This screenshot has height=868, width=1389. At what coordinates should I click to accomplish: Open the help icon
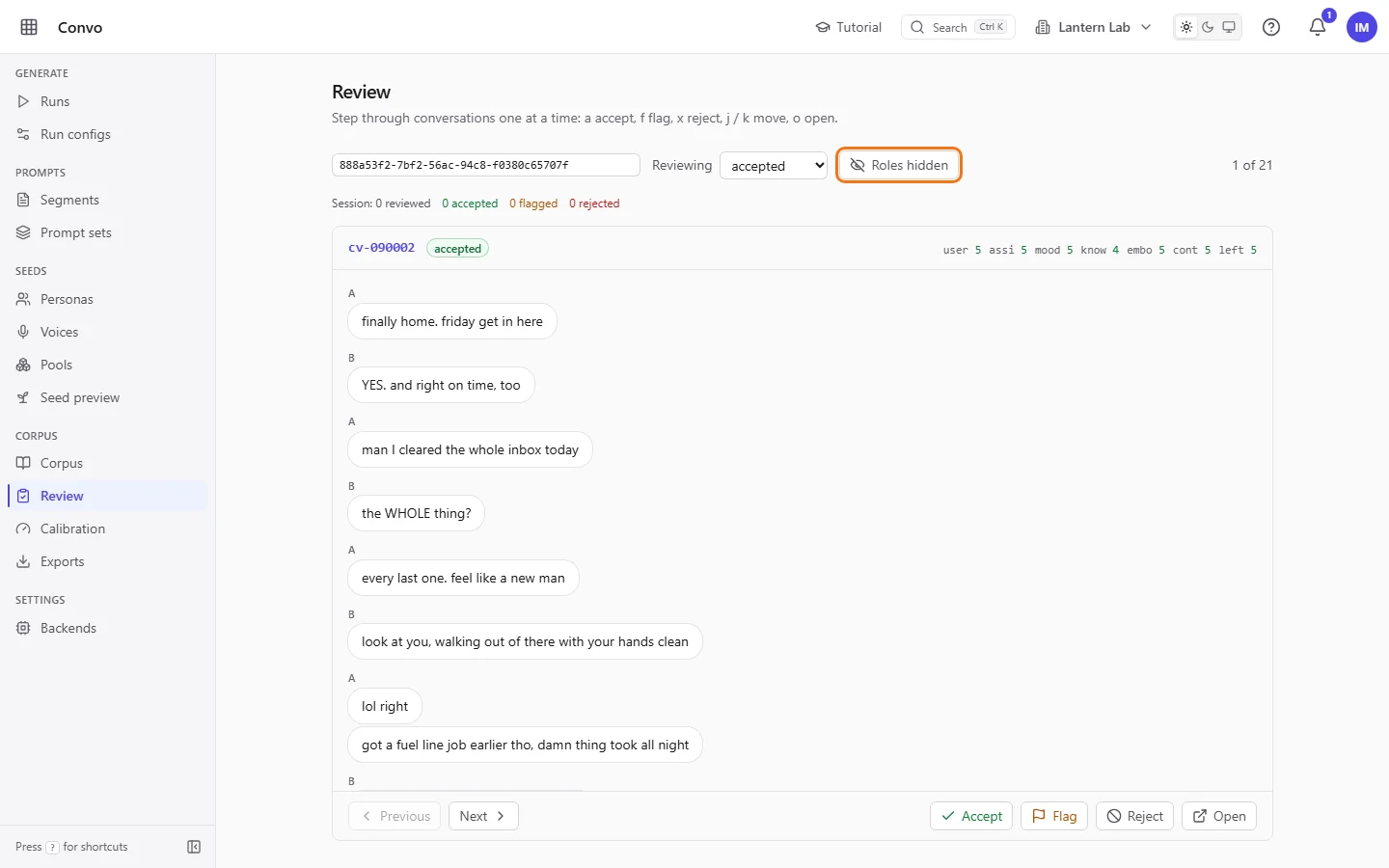1271,27
